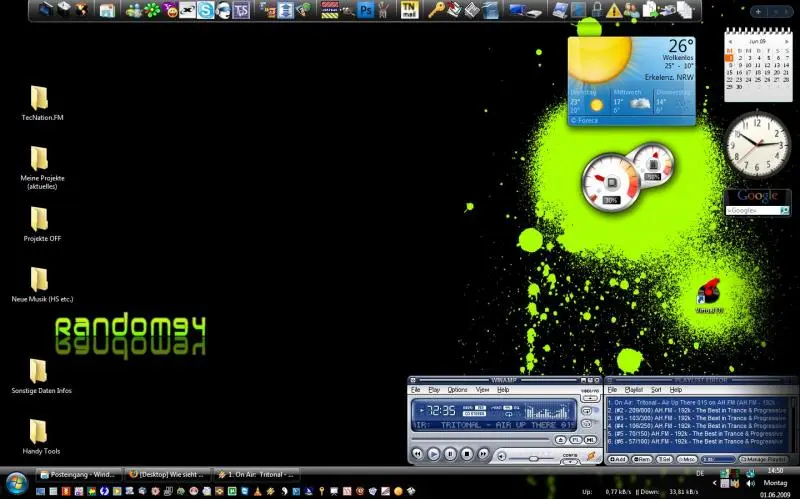
Task: Click the Google search gadget field
Action: (x=752, y=211)
